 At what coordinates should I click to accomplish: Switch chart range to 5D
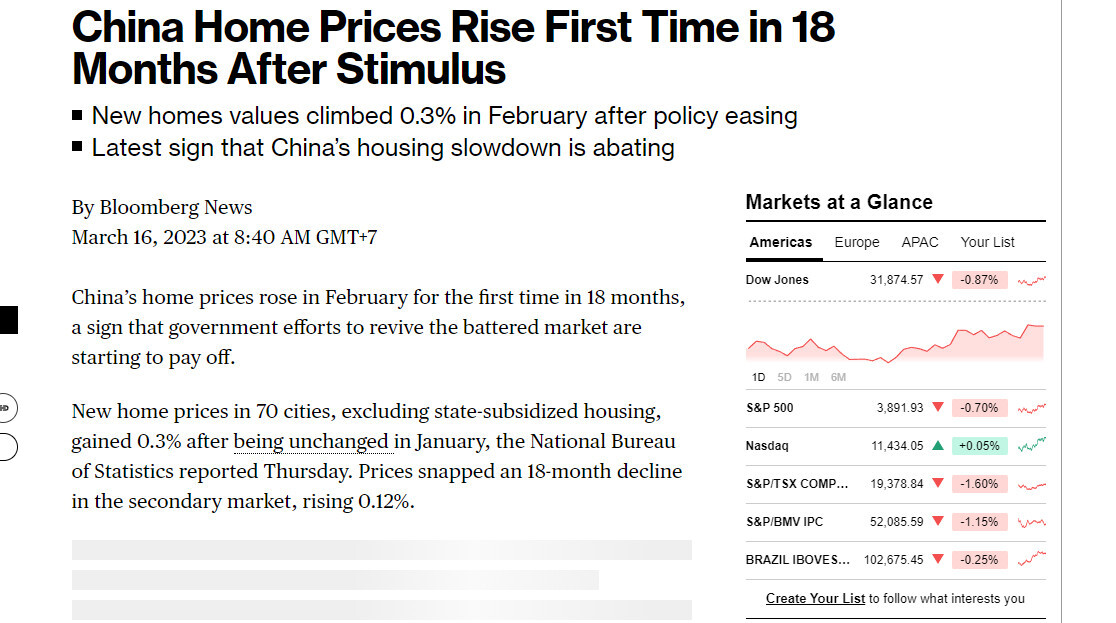point(785,377)
